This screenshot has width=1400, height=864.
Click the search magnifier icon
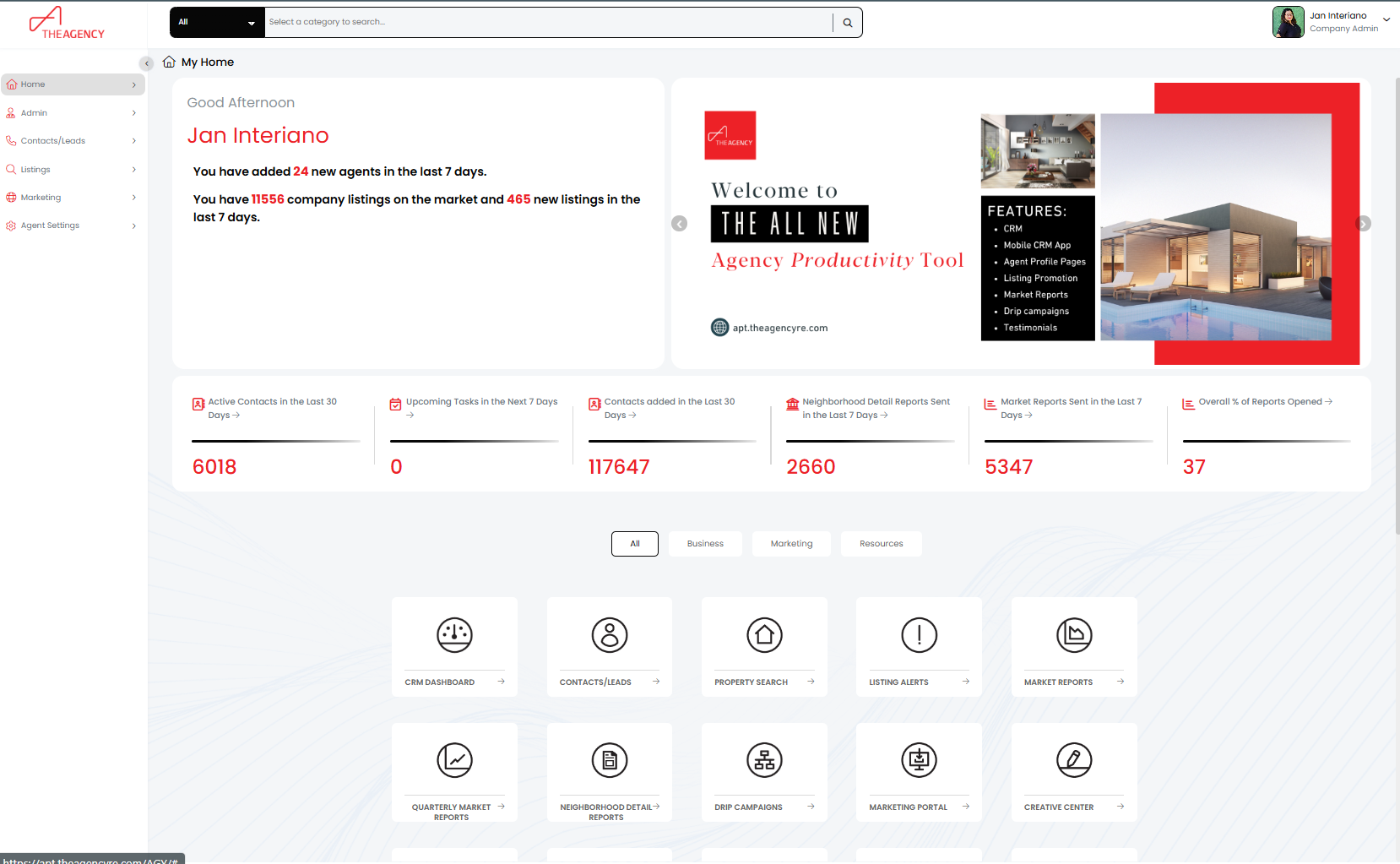848,23
